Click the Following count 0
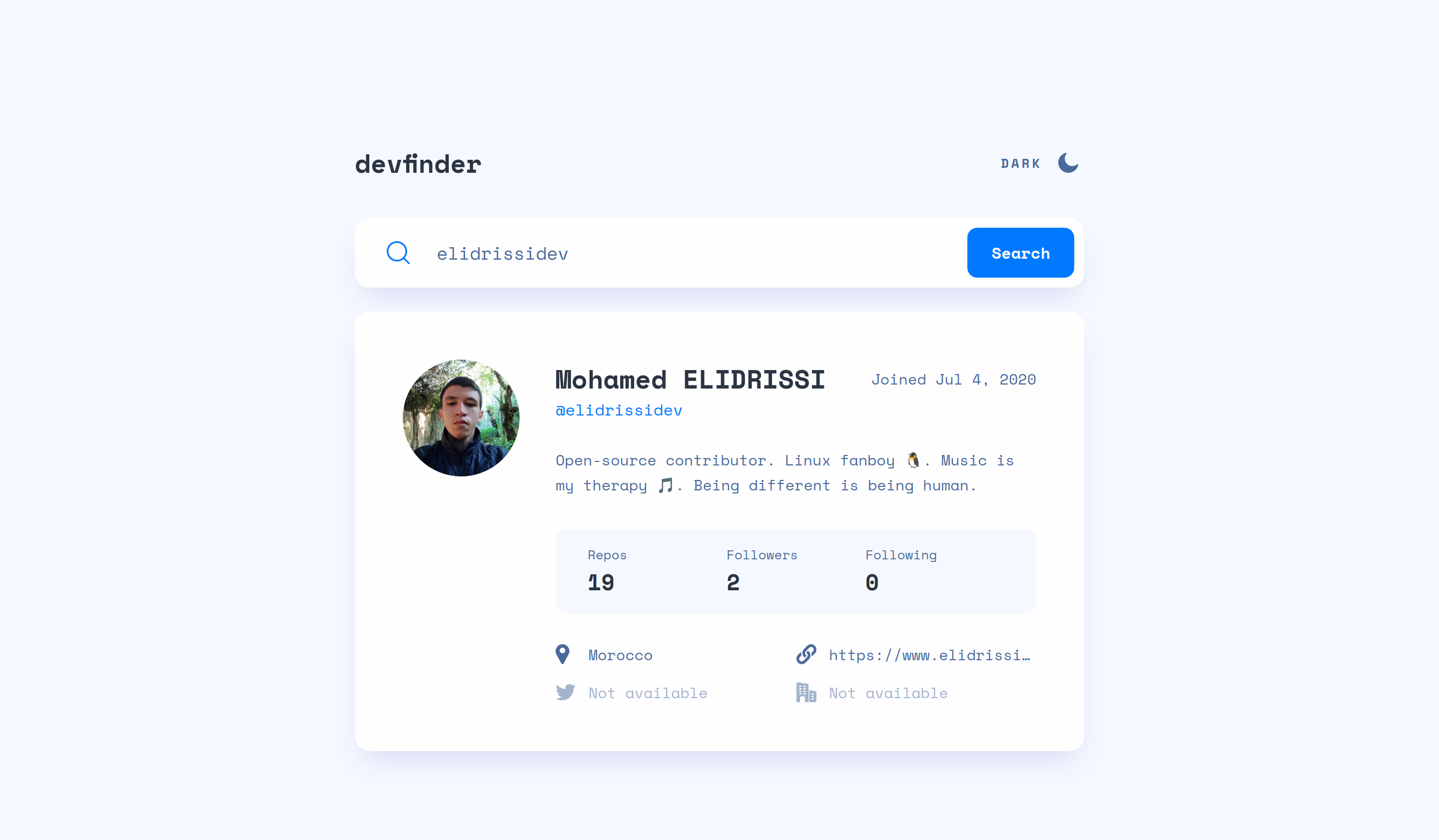The width and height of the screenshot is (1439, 840). [872, 583]
